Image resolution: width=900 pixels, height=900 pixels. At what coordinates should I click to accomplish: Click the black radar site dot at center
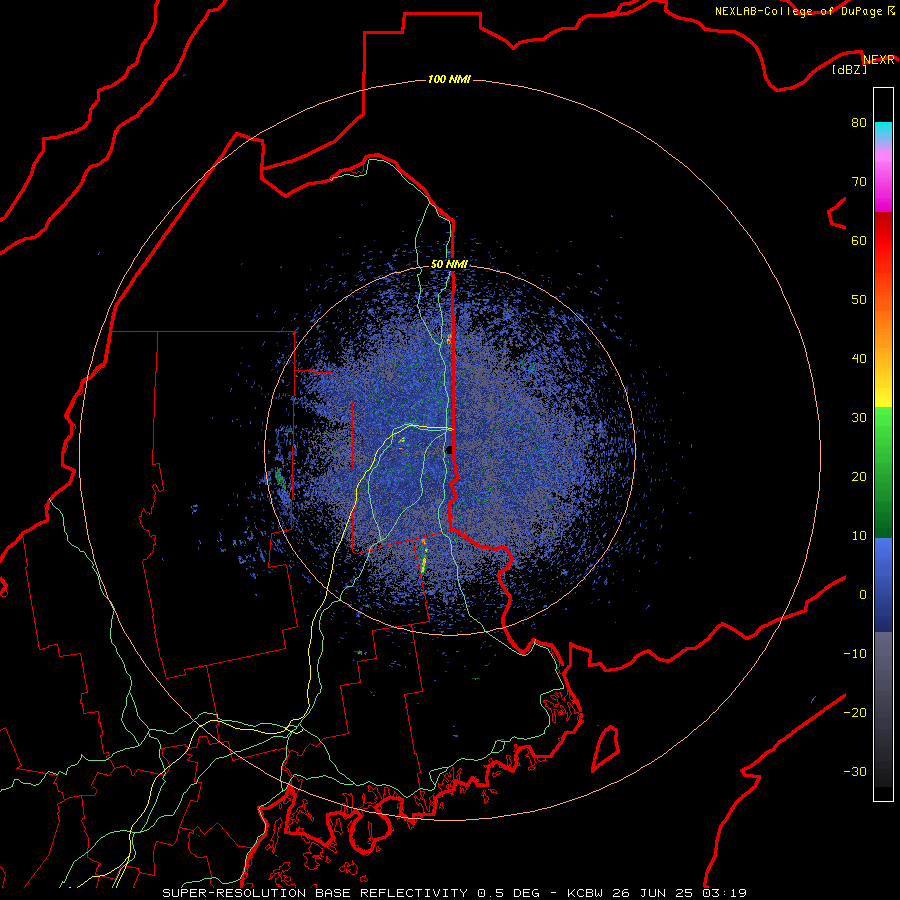pos(449,450)
